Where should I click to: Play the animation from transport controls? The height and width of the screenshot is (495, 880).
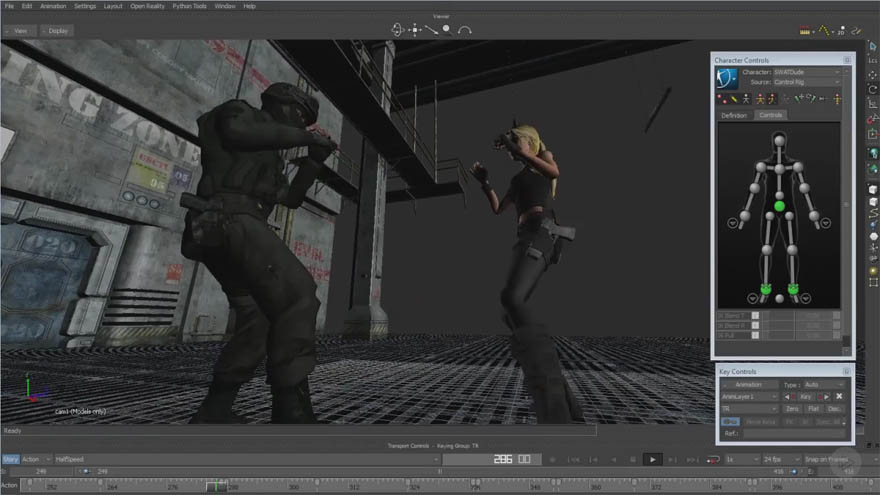pos(652,460)
